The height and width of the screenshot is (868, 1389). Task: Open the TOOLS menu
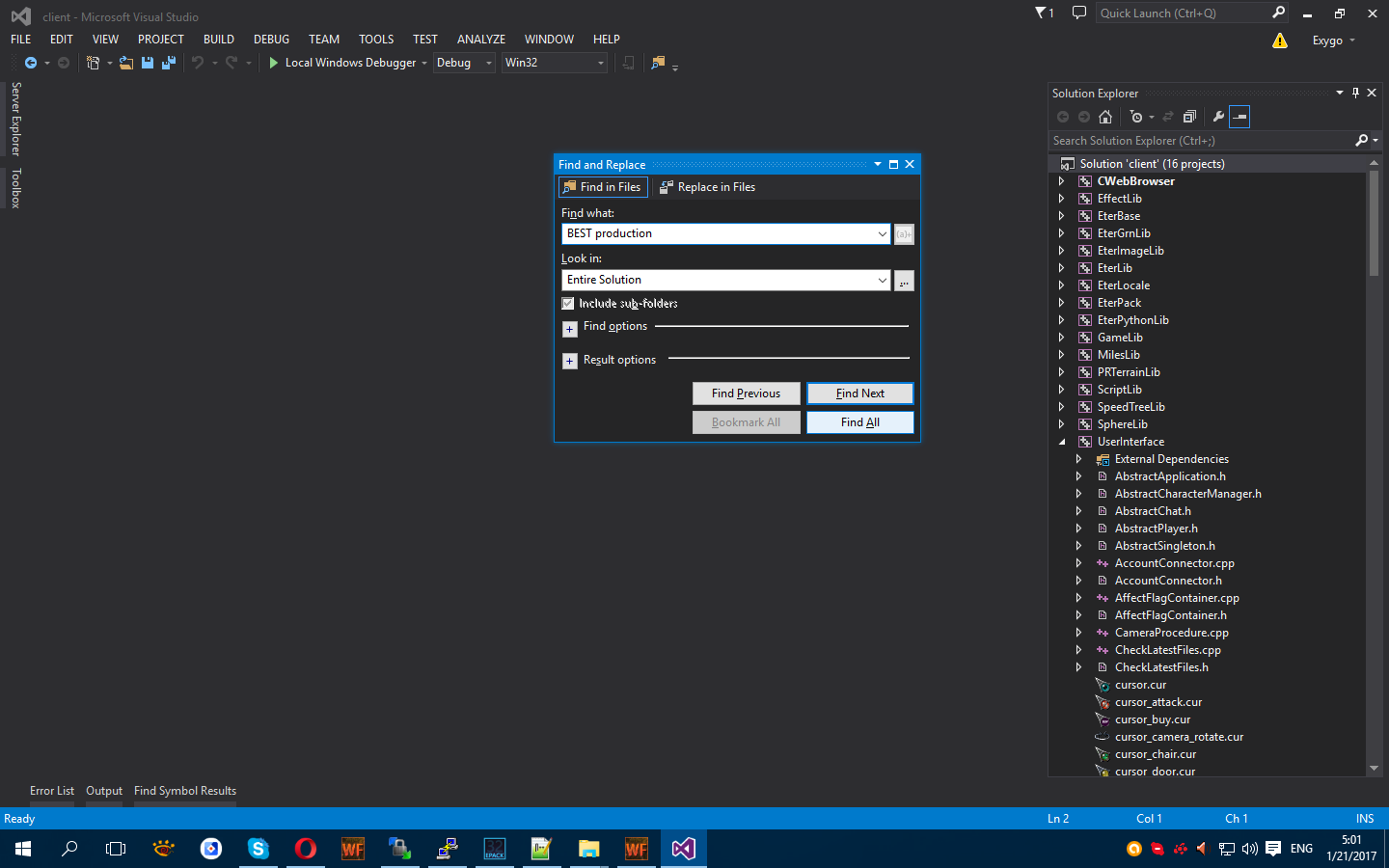(x=376, y=40)
